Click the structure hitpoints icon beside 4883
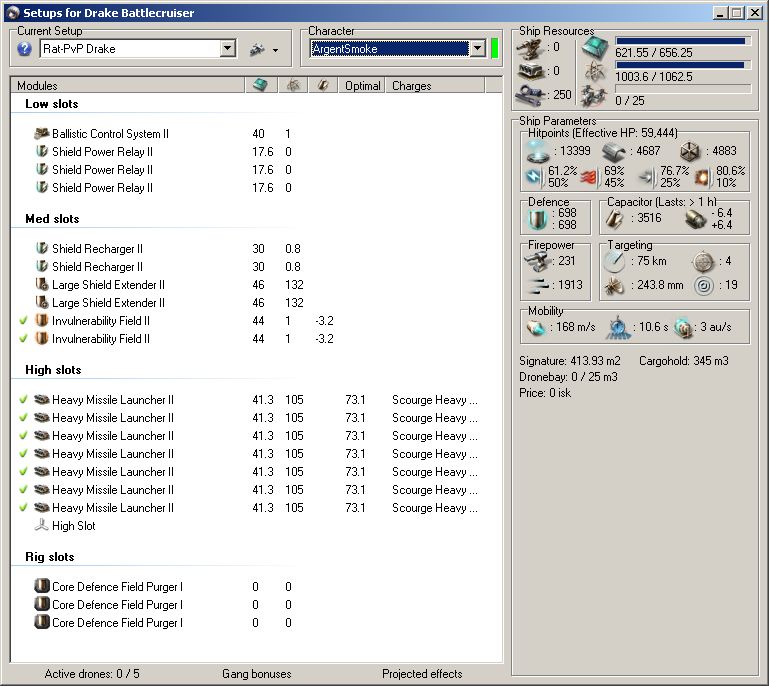 click(x=690, y=151)
